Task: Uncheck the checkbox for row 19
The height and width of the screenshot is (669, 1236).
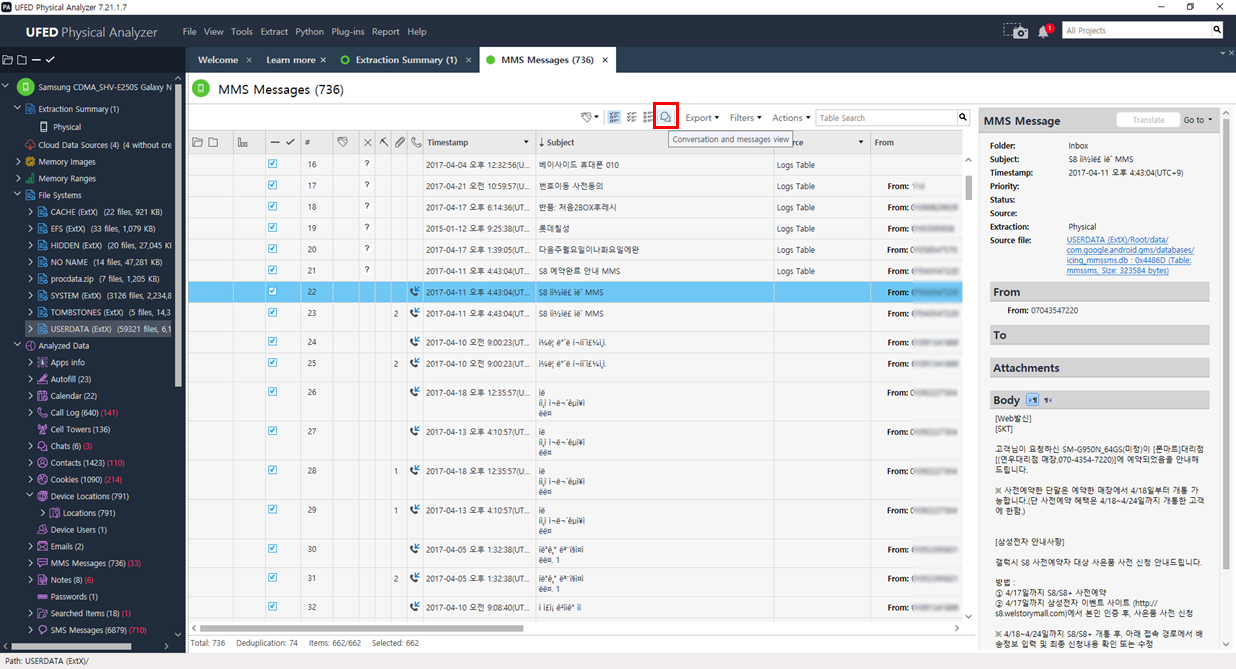Action: [x=272, y=228]
